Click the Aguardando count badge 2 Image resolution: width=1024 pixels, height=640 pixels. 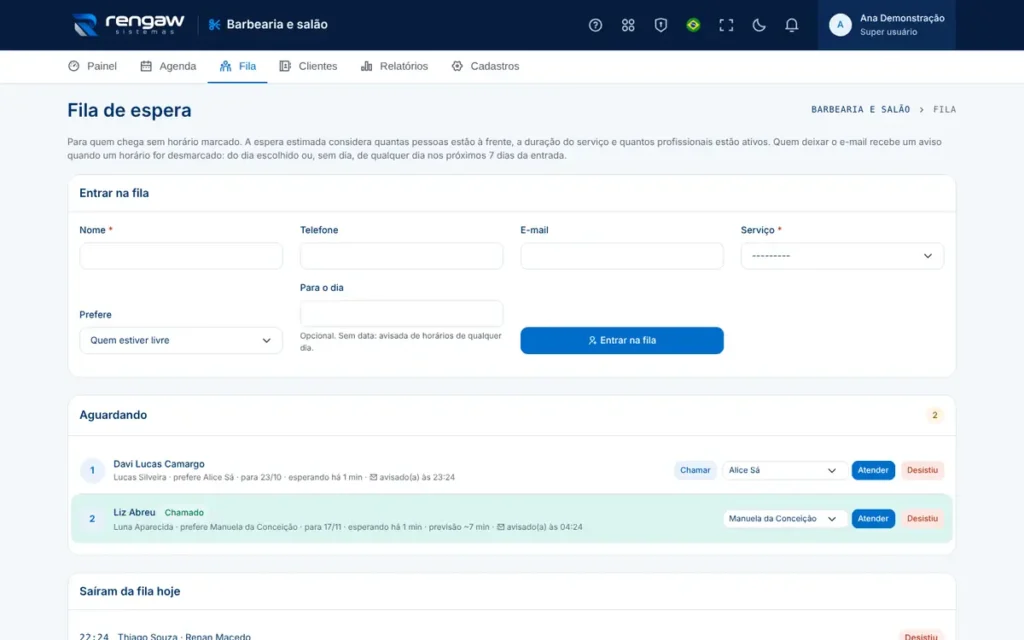935,415
